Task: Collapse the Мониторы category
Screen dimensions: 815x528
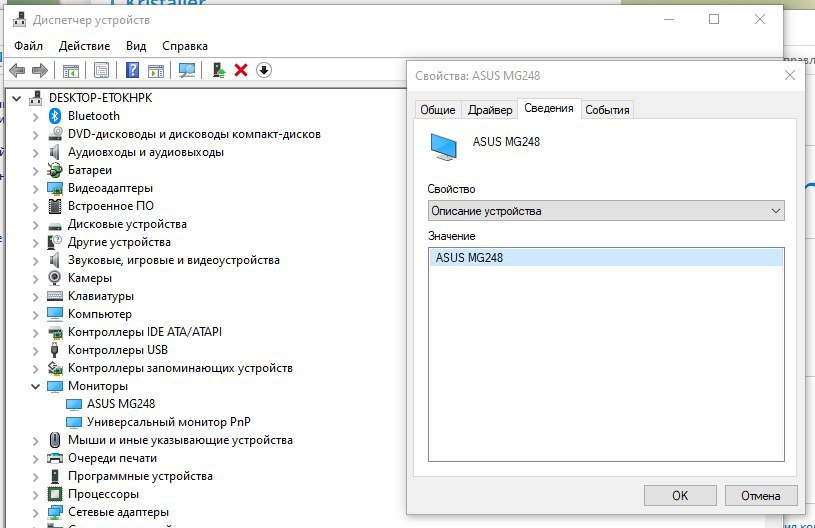Action: point(35,386)
